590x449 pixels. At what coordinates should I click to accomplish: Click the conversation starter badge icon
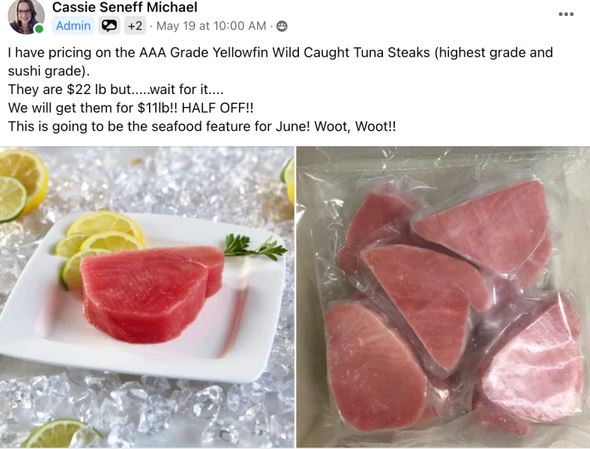pyautogui.click(x=109, y=26)
